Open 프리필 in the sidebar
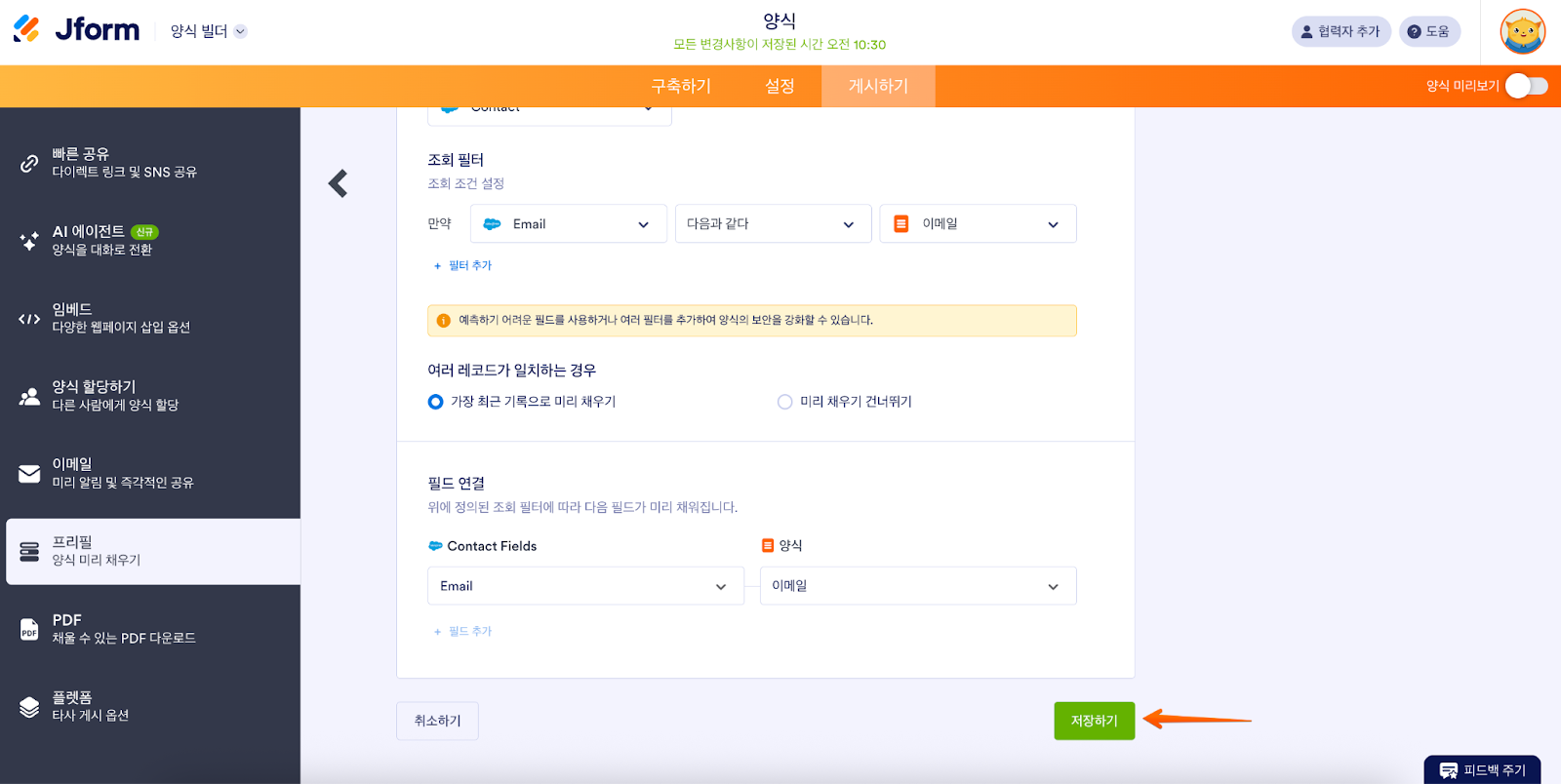Image resolution: width=1561 pixels, height=784 pixels. tap(153, 552)
